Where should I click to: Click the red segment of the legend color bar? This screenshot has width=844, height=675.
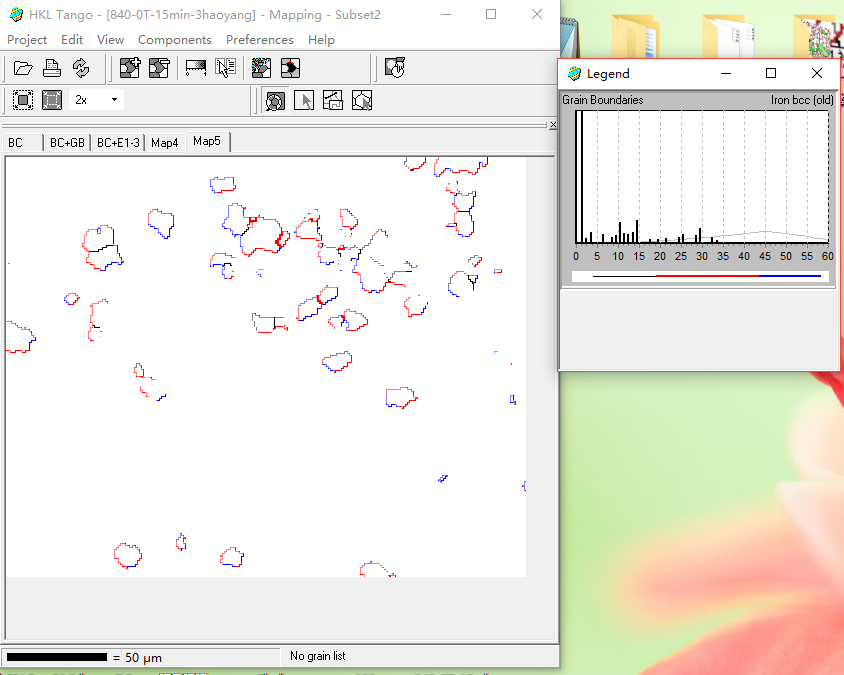click(x=707, y=276)
